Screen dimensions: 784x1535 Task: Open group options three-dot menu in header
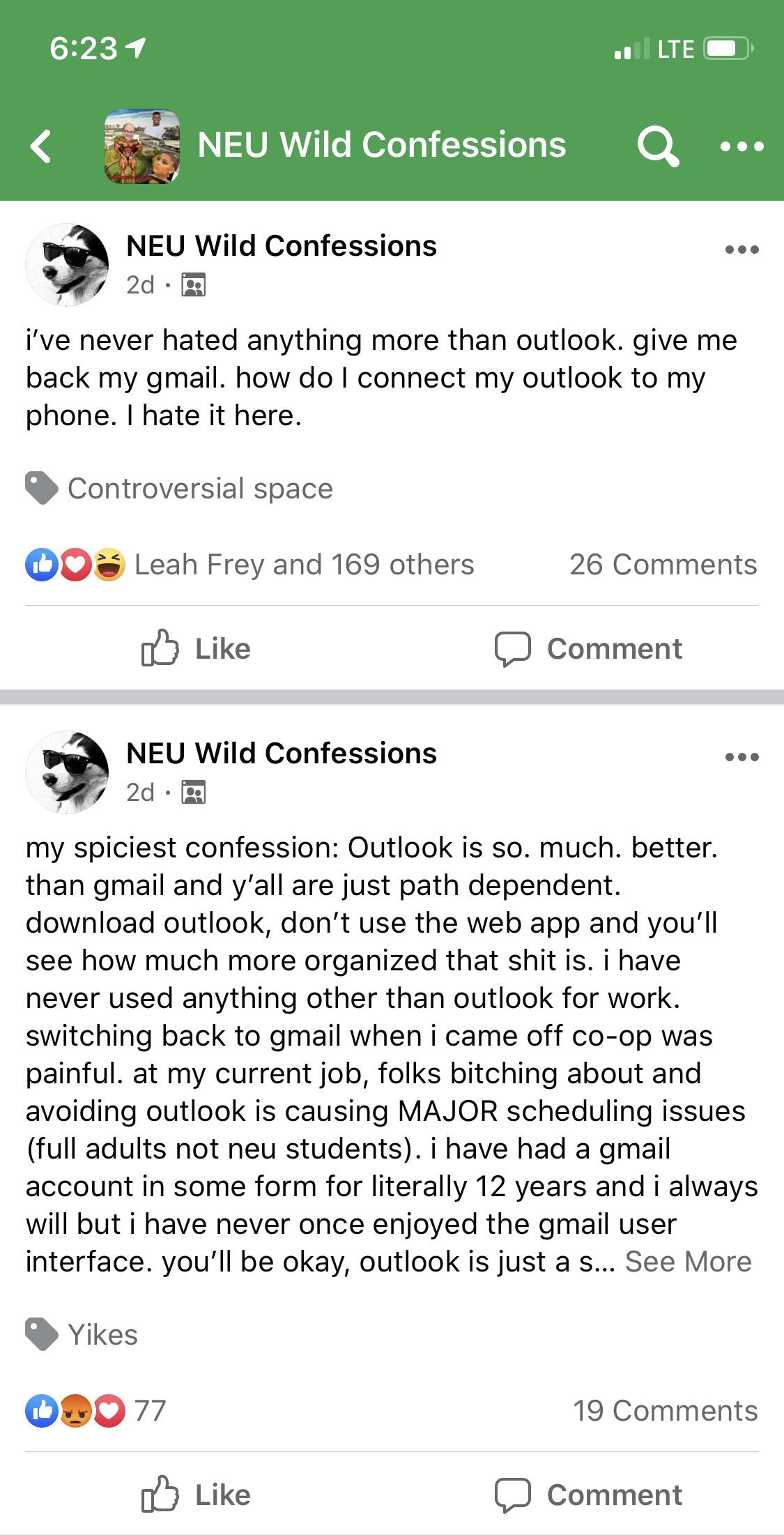tap(741, 146)
